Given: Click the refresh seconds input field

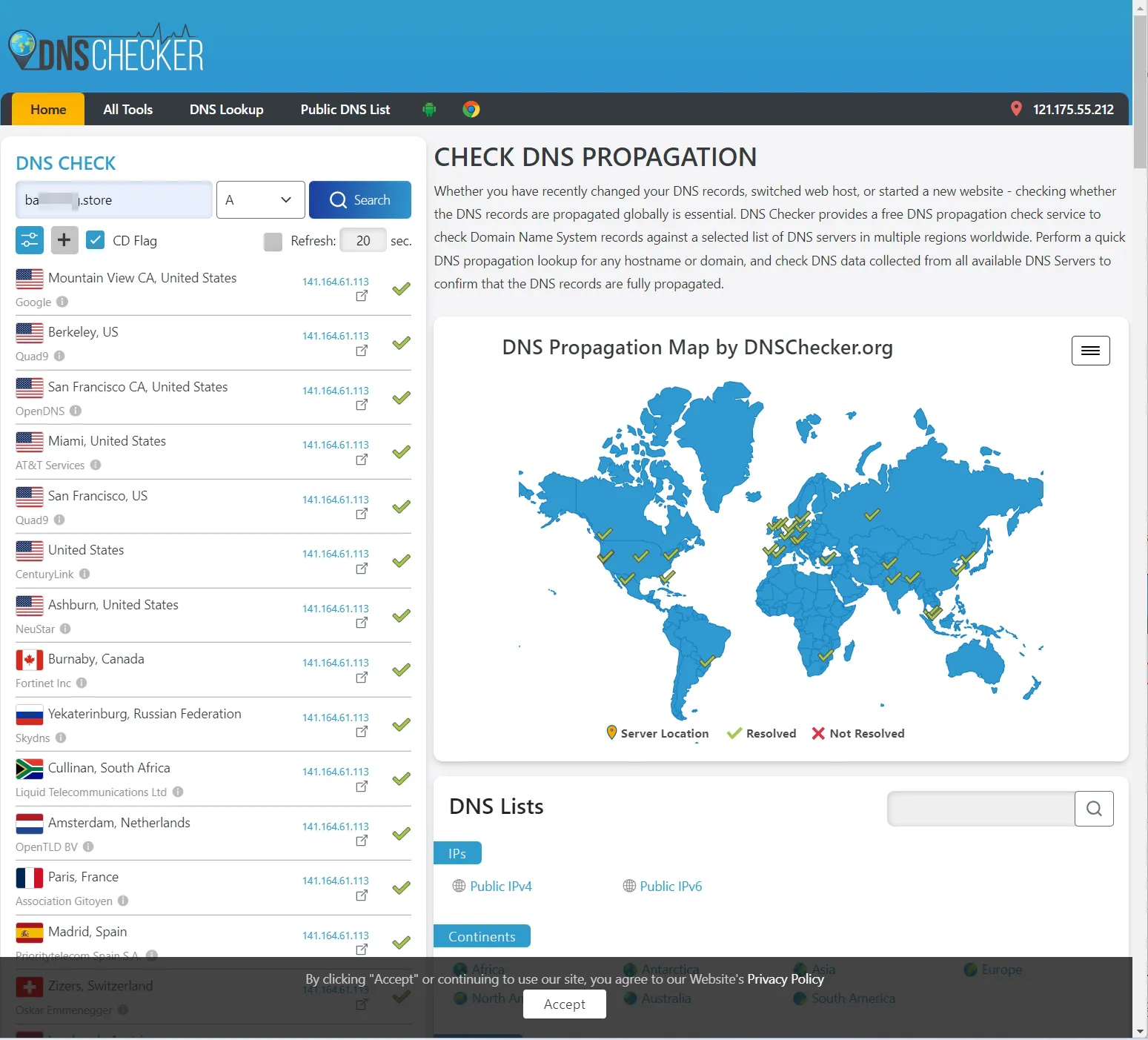Looking at the screenshot, I should coord(363,241).
